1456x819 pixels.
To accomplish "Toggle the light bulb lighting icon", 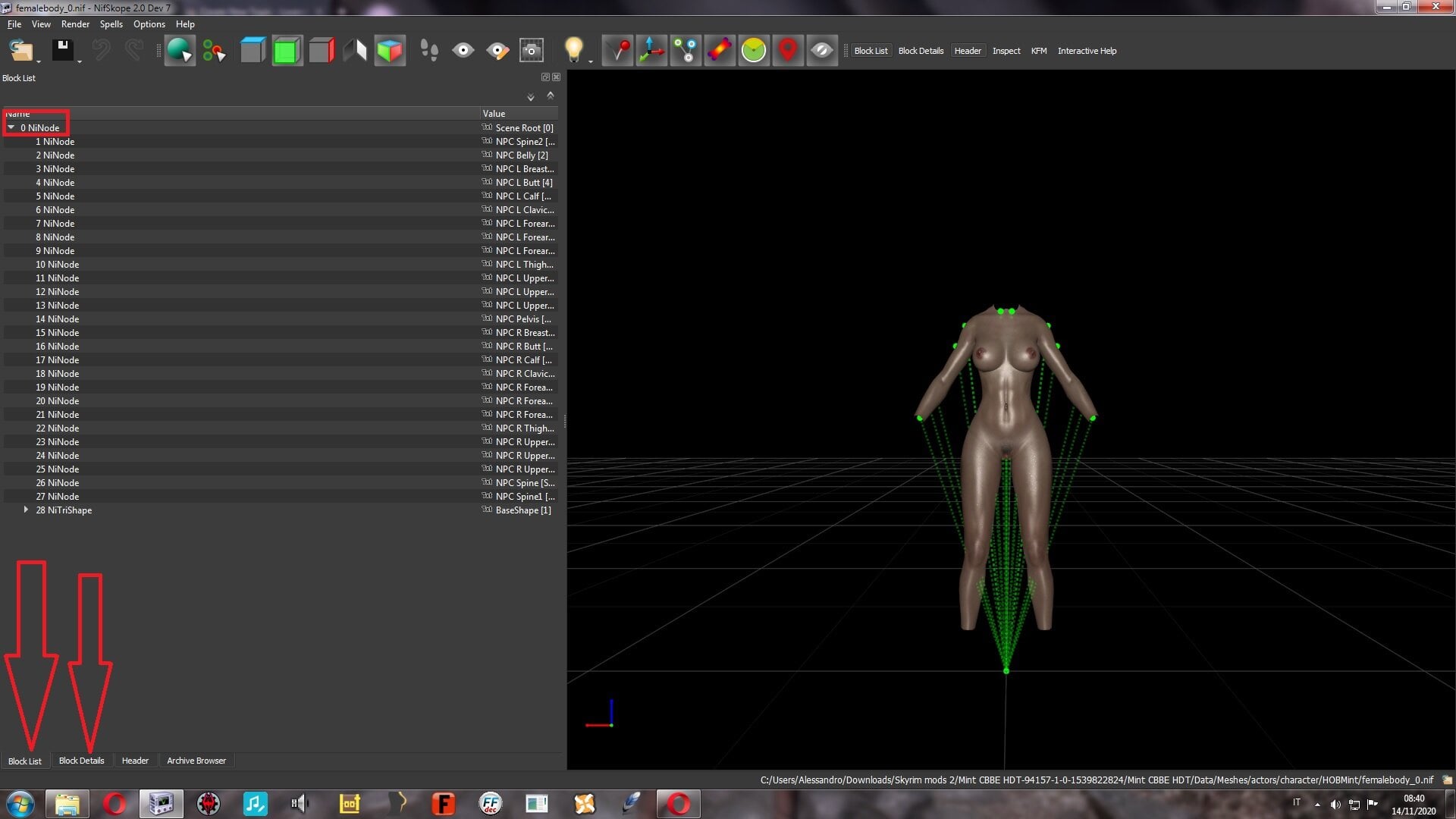I will pos(574,51).
